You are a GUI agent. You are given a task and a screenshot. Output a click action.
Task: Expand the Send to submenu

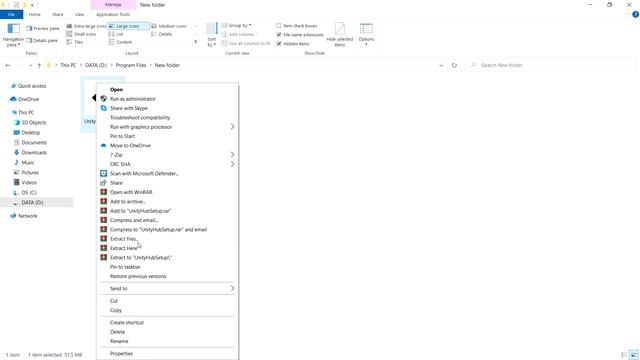pyautogui.click(x=167, y=289)
